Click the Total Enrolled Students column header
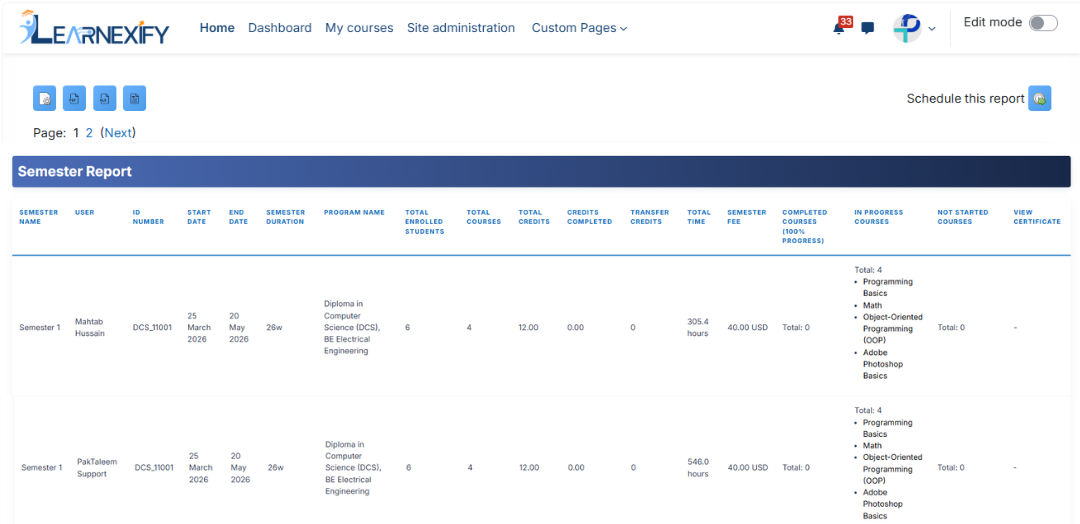 tap(424, 222)
